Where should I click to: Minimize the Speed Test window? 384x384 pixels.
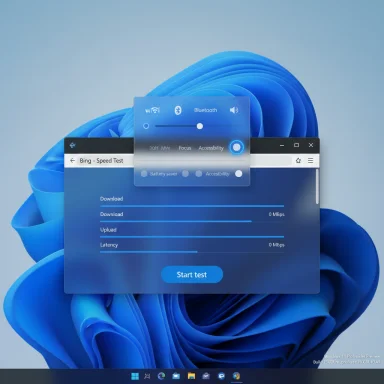[282, 145]
